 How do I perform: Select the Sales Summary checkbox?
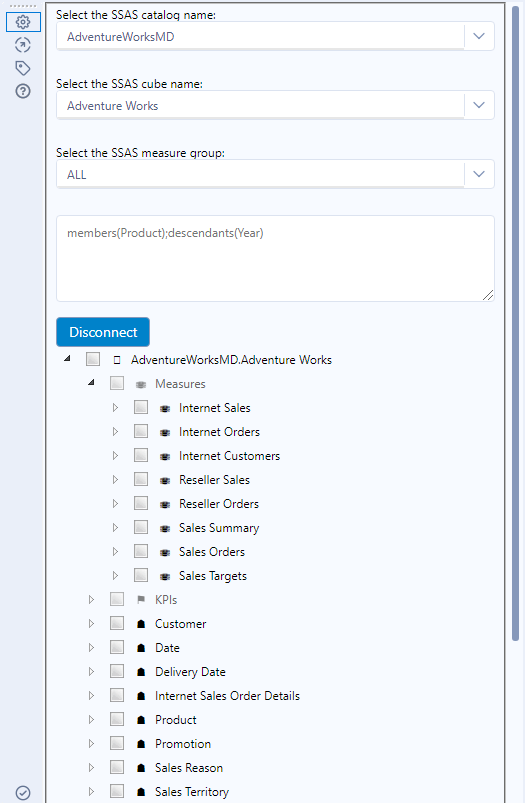tap(141, 527)
